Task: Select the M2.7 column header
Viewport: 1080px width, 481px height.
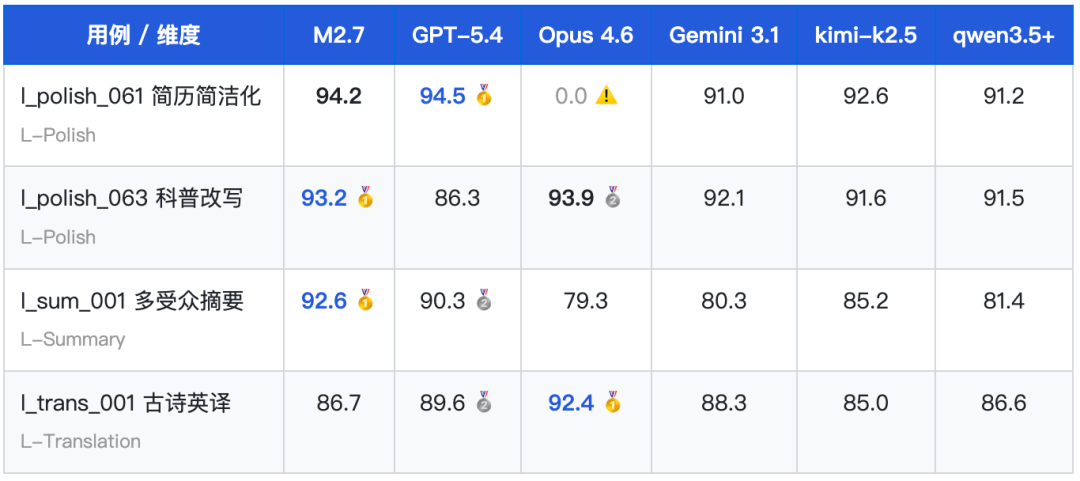Action: click(339, 36)
